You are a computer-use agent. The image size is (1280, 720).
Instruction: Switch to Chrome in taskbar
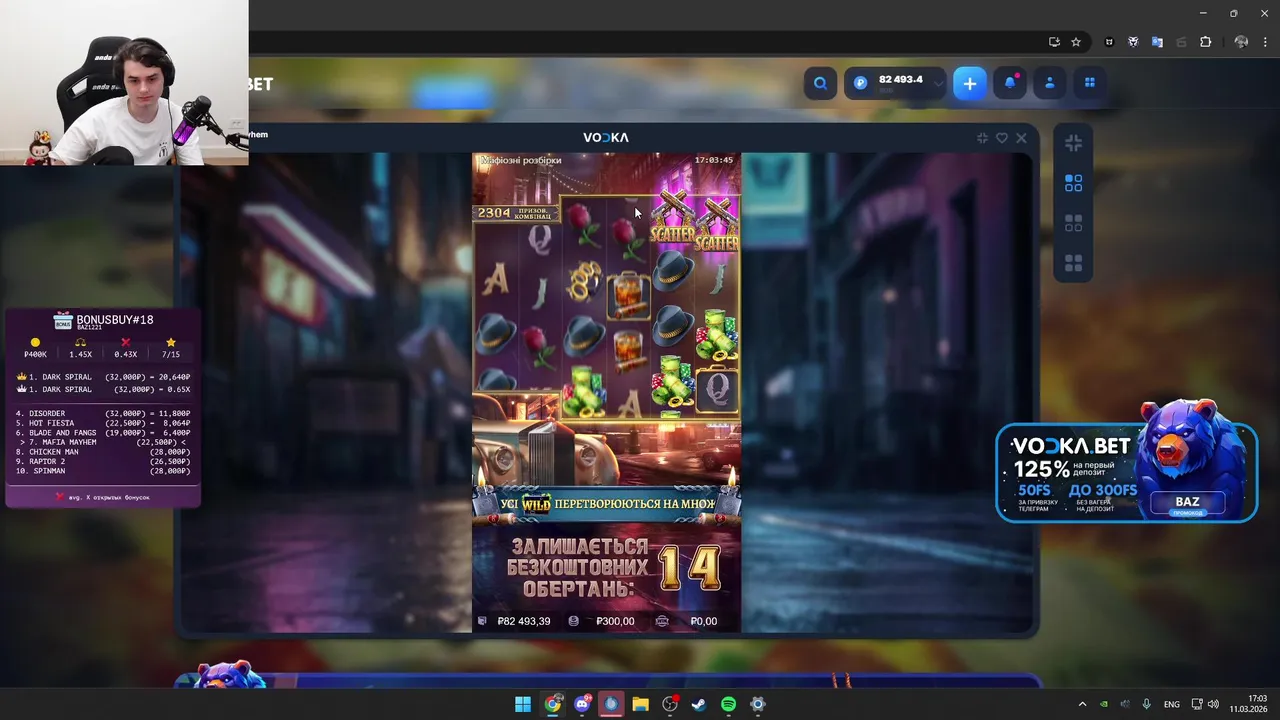[552, 704]
